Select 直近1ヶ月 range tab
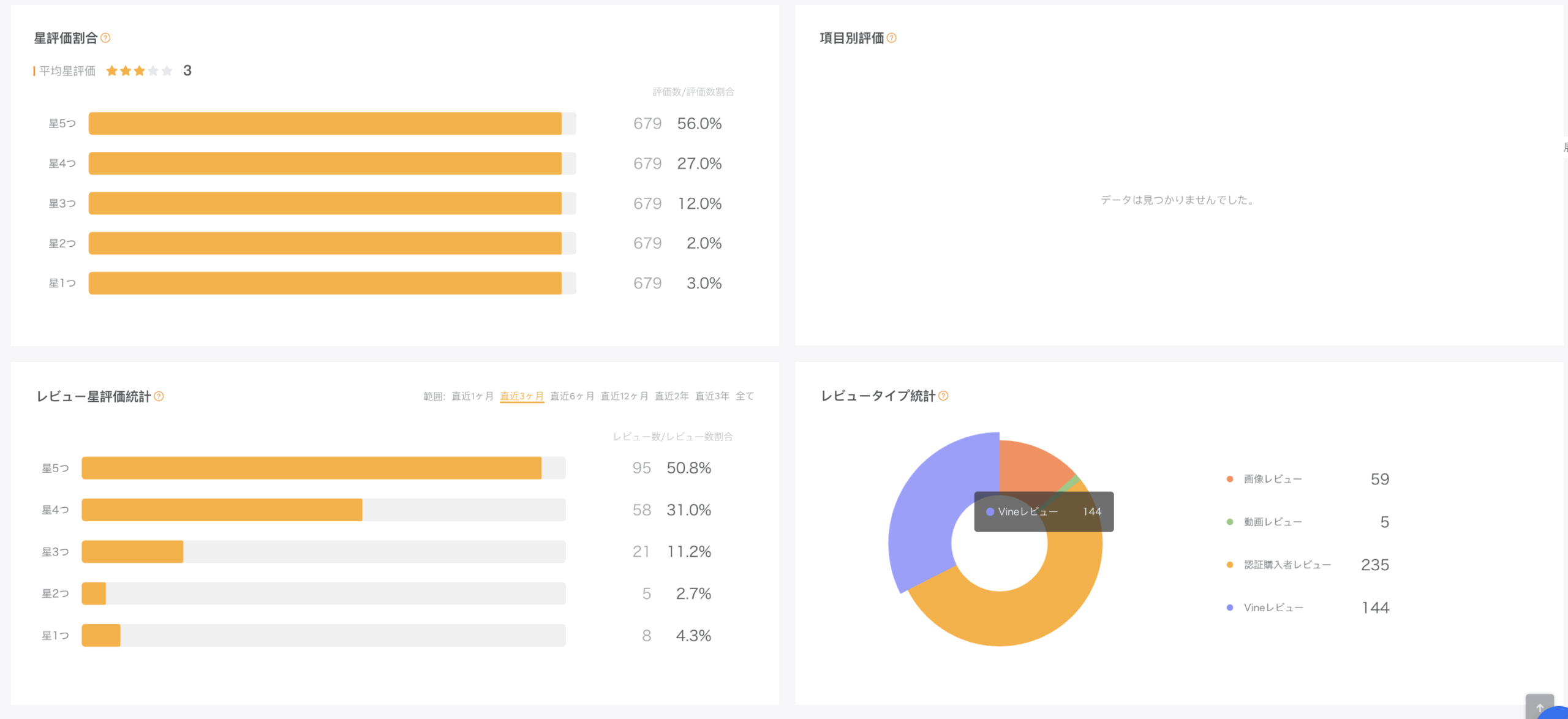This screenshot has width=1568, height=719. coord(472,396)
